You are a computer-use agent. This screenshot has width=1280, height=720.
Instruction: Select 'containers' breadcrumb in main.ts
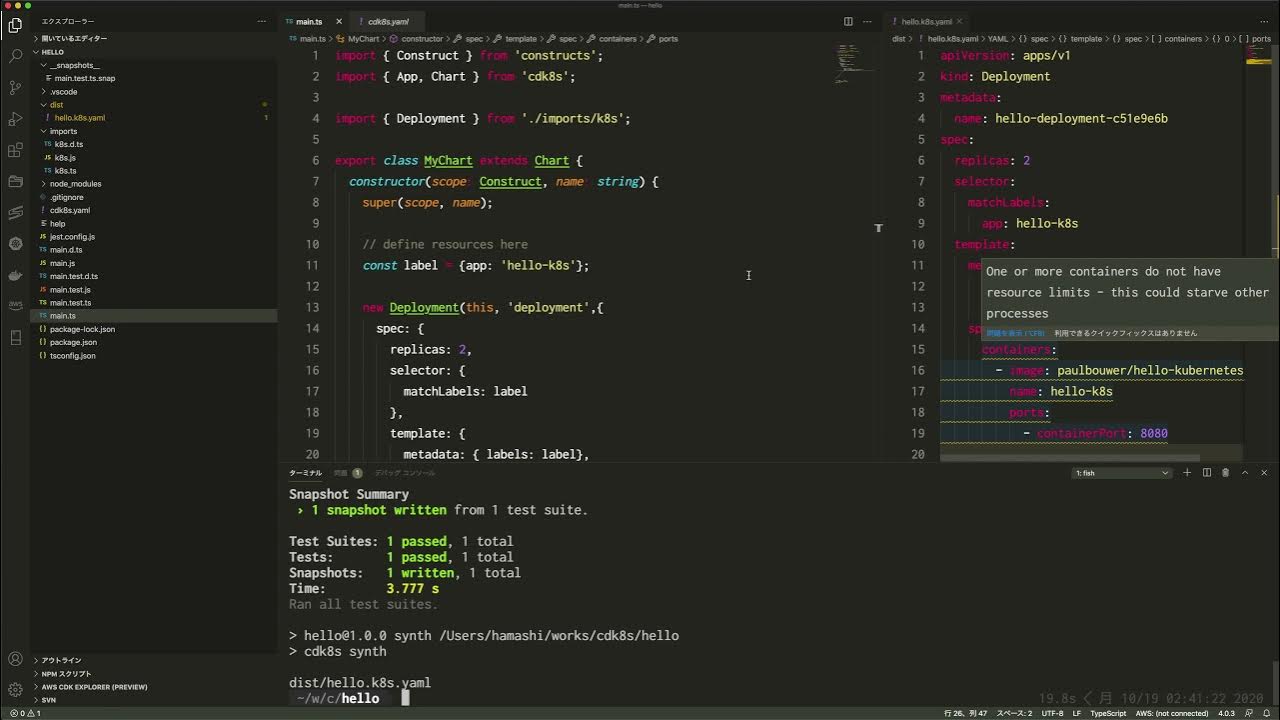tap(617, 39)
